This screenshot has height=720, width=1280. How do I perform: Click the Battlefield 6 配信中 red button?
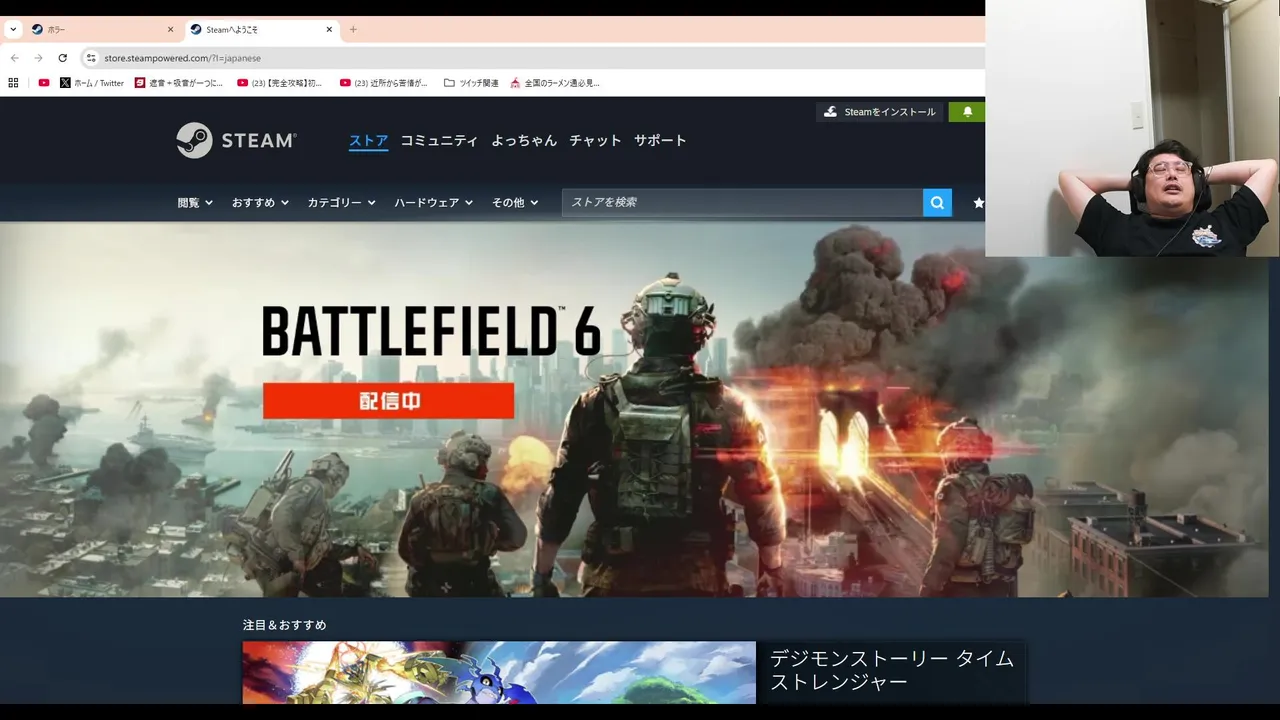pyautogui.click(x=388, y=401)
